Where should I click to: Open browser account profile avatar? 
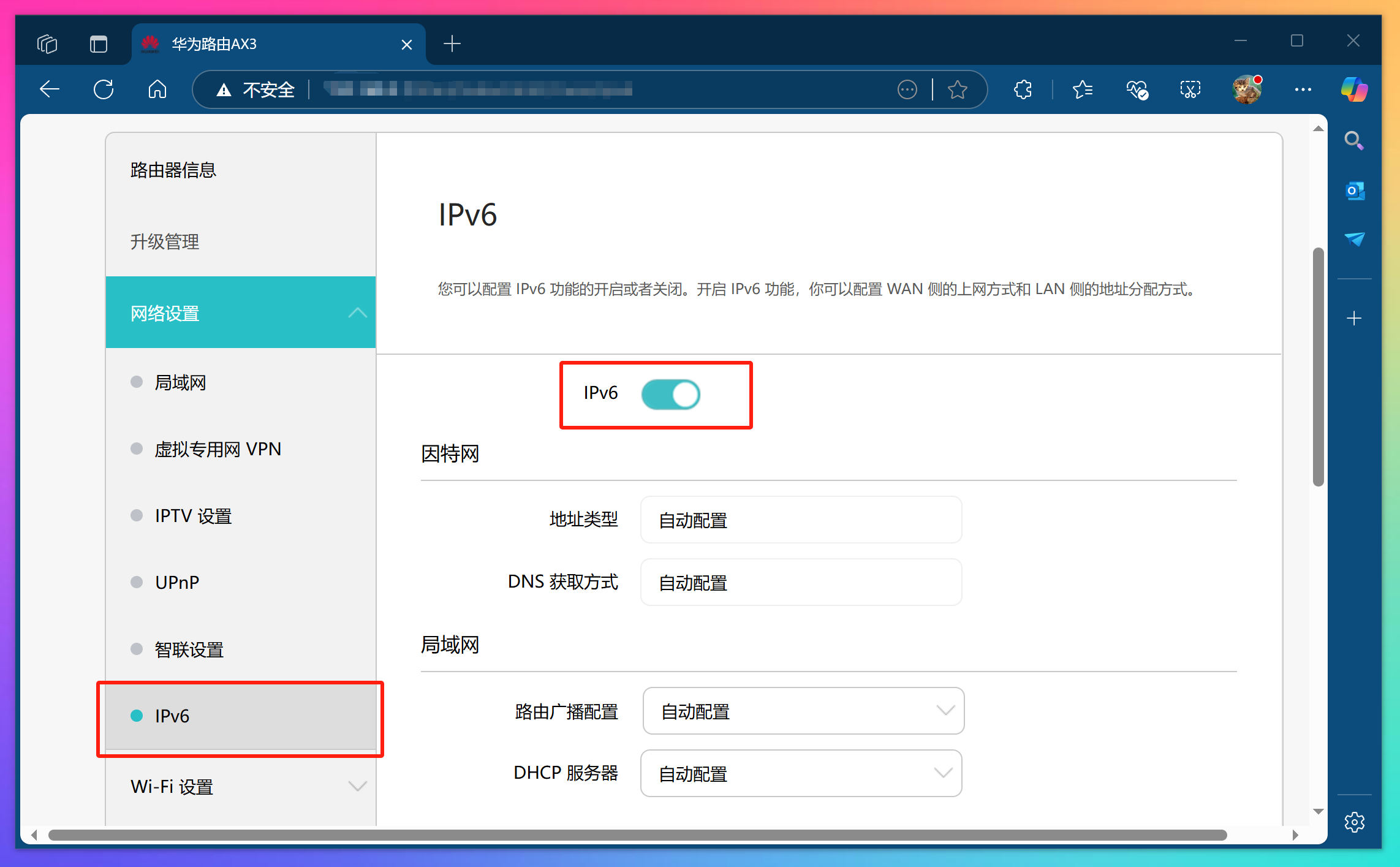click(x=1246, y=89)
